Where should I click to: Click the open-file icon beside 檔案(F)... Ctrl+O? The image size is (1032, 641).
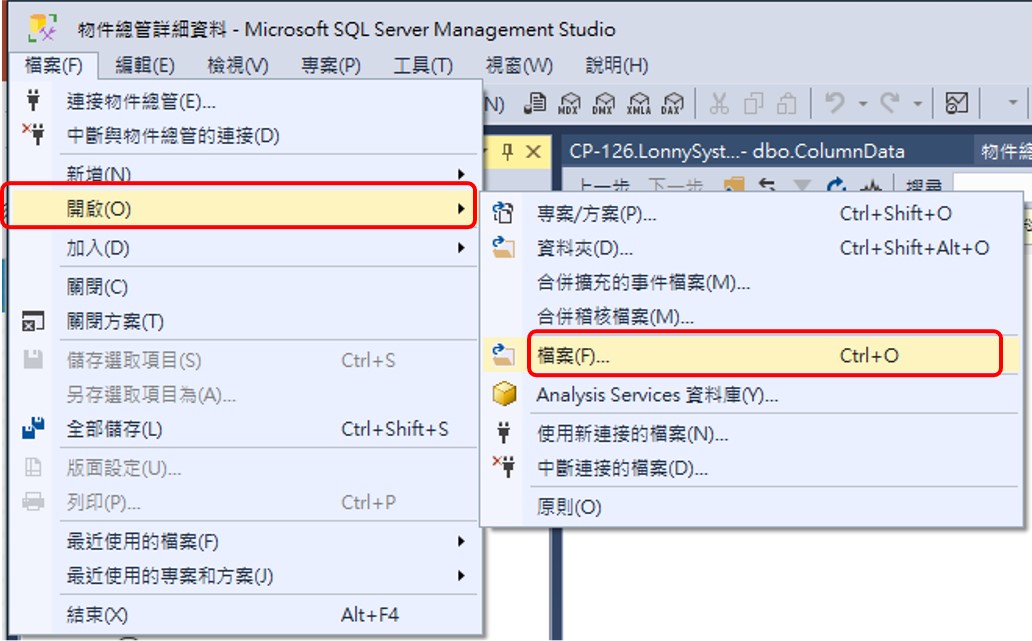pos(503,355)
